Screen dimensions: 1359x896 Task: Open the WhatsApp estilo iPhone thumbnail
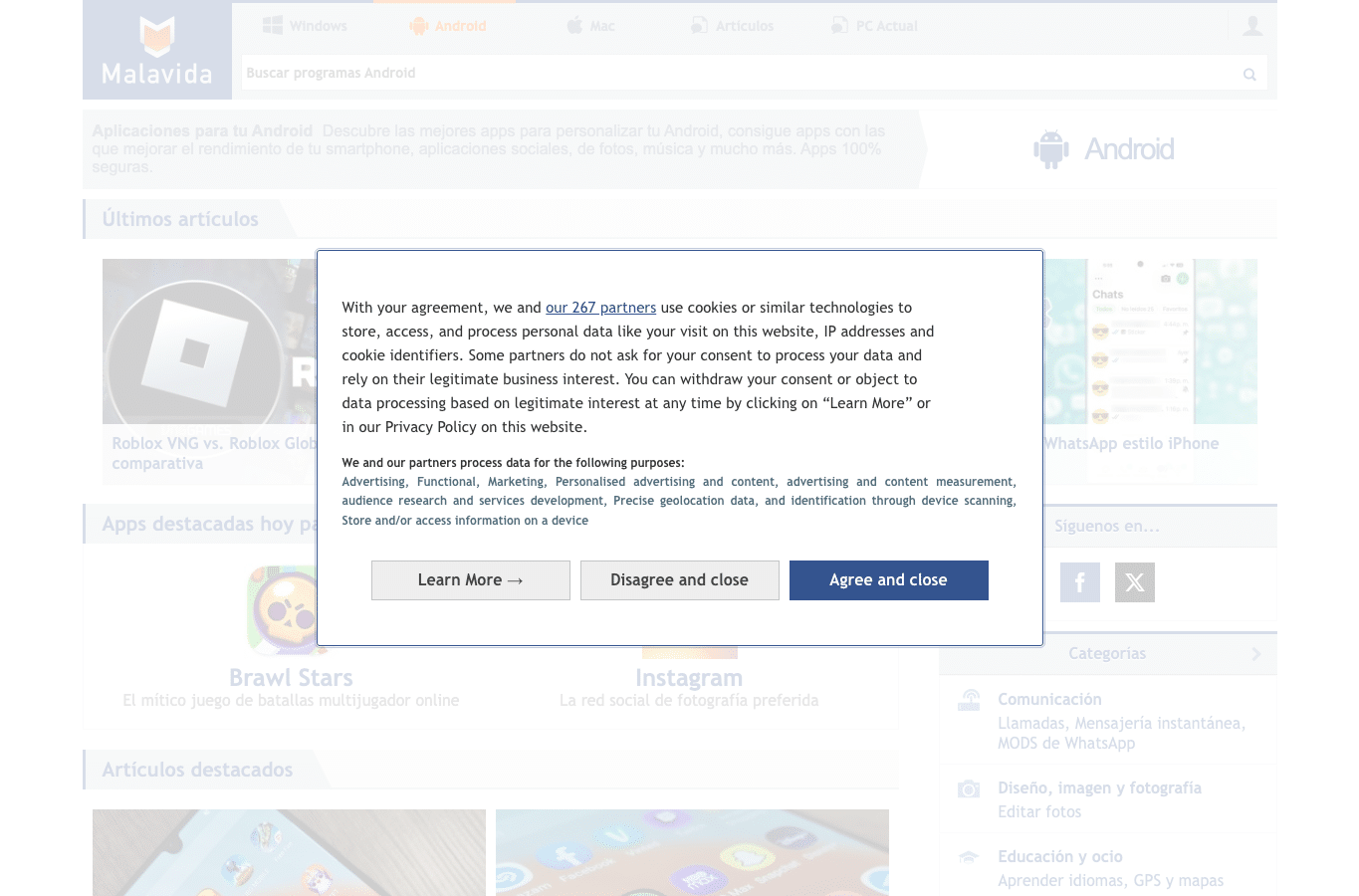(x=1150, y=341)
